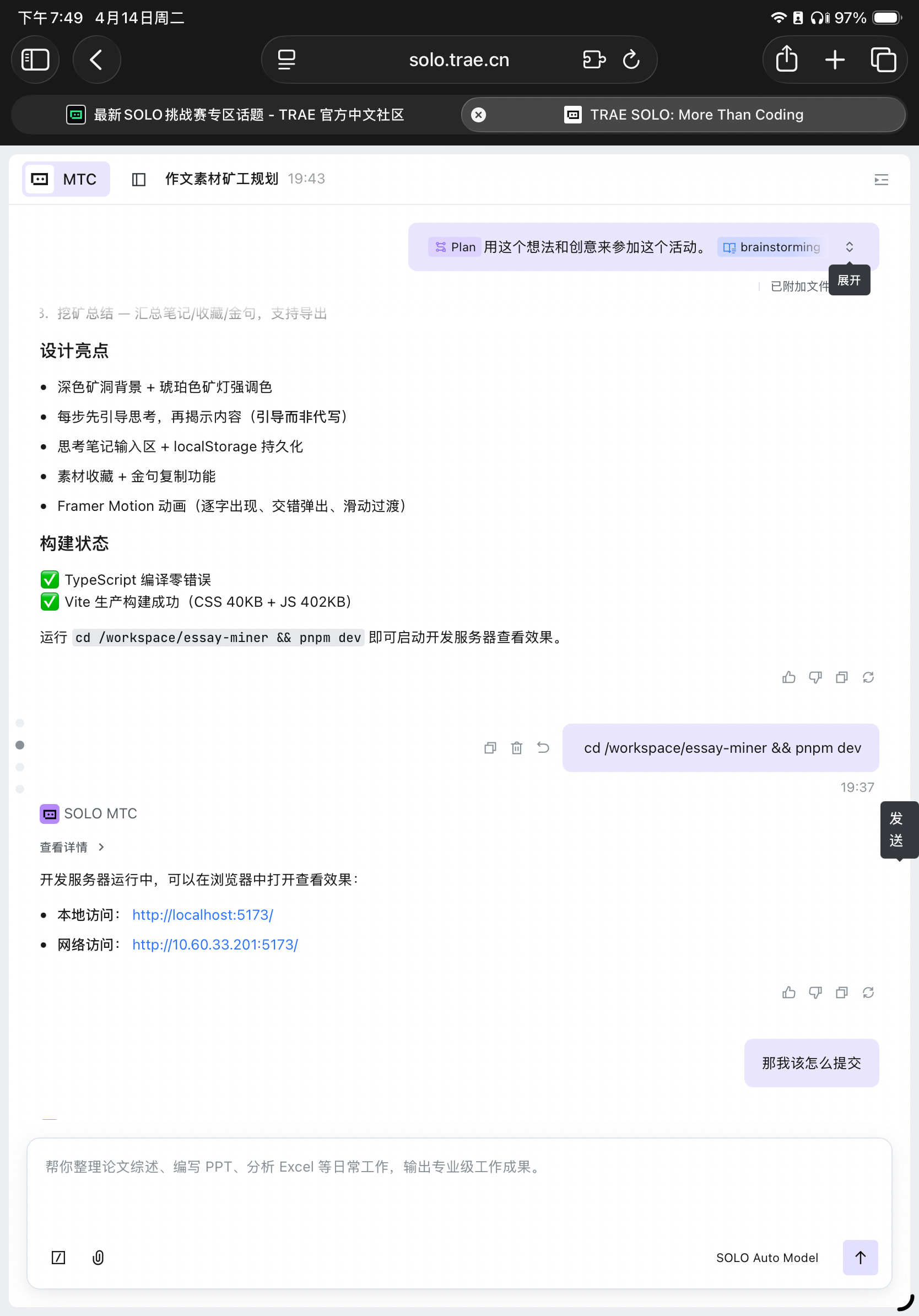The height and width of the screenshot is (1316, 919).
Task: Expand 查看详情 under SOLO MTC
Action: click(72, 847)
